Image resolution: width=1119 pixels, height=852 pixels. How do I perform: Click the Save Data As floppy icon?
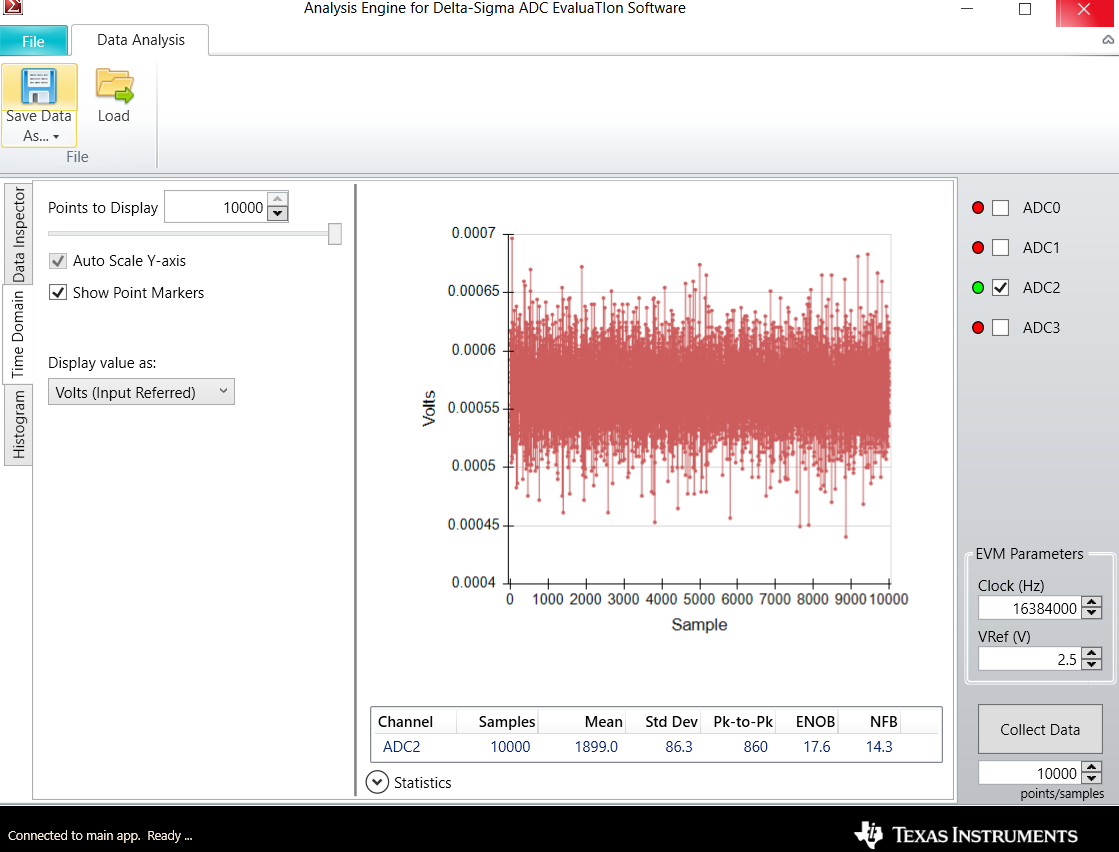(x=39, y=87)
